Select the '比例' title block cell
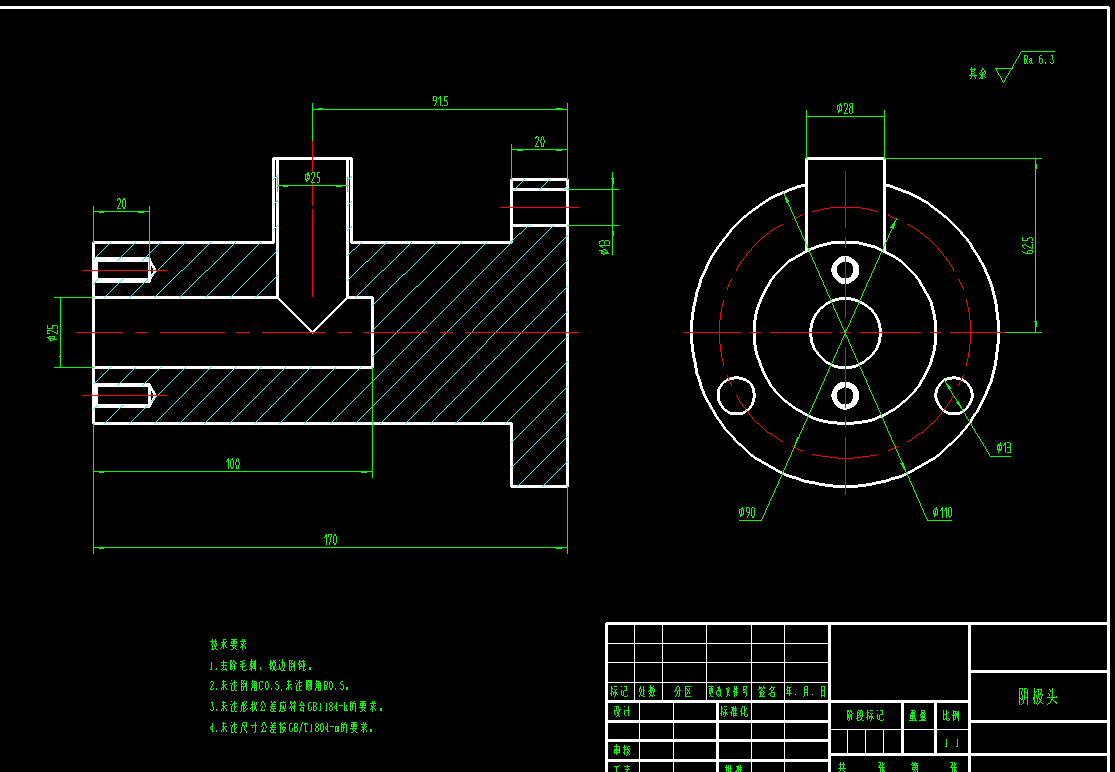Image resolution: width=1115 pixels, height=772 pixels. (x=951, y=716)
